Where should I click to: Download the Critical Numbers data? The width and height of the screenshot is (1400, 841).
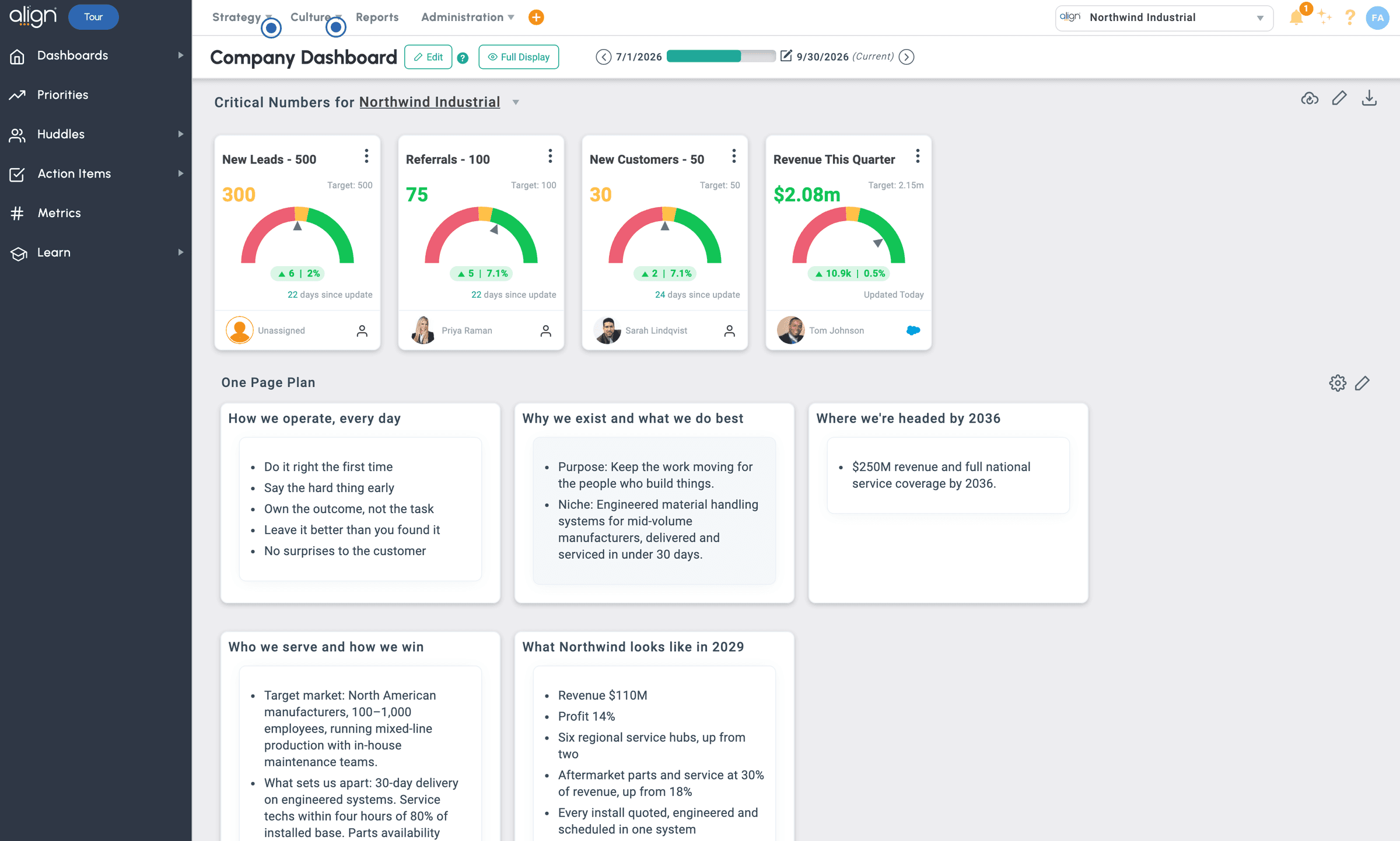(x=1369, y=98)
